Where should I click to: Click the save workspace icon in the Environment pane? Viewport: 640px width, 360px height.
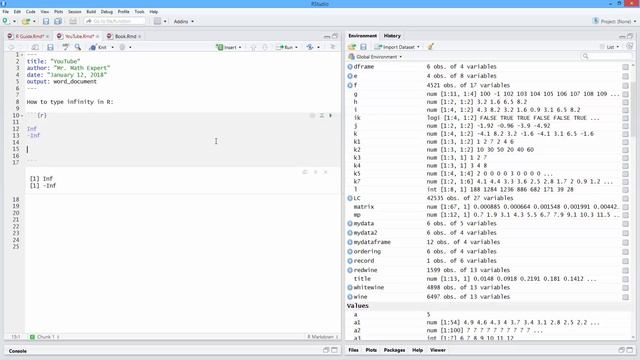[x=363, y=47]
